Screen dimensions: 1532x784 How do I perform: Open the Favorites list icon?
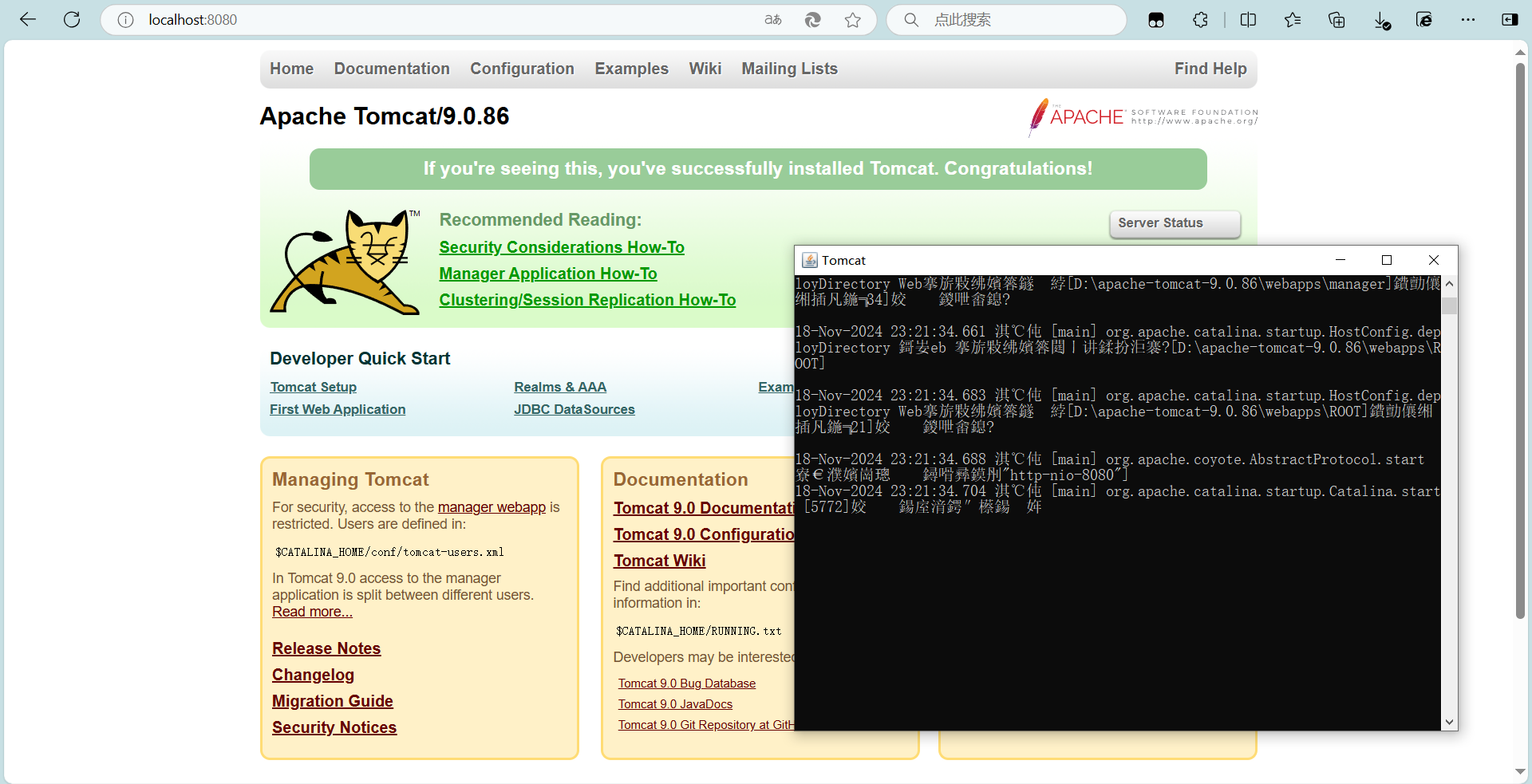tap(1293, 20)
